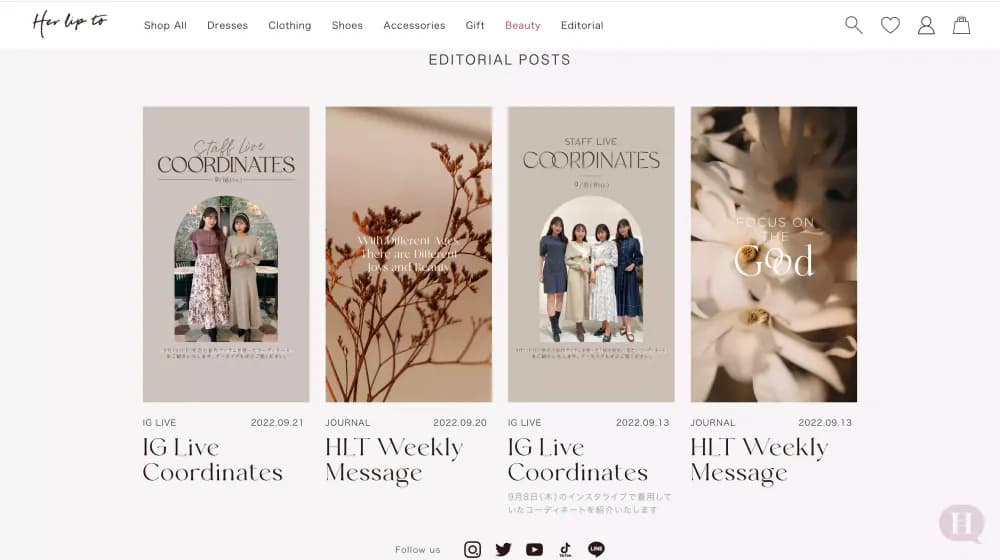Open the Shop All menu

coord(165,26)
